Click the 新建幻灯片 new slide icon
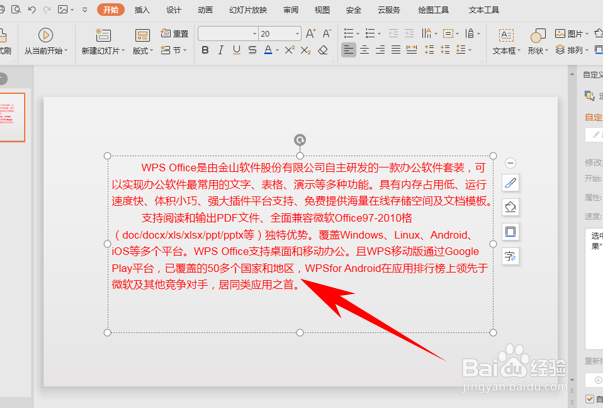This screenshot has width=603, height=408. (103, 35)
